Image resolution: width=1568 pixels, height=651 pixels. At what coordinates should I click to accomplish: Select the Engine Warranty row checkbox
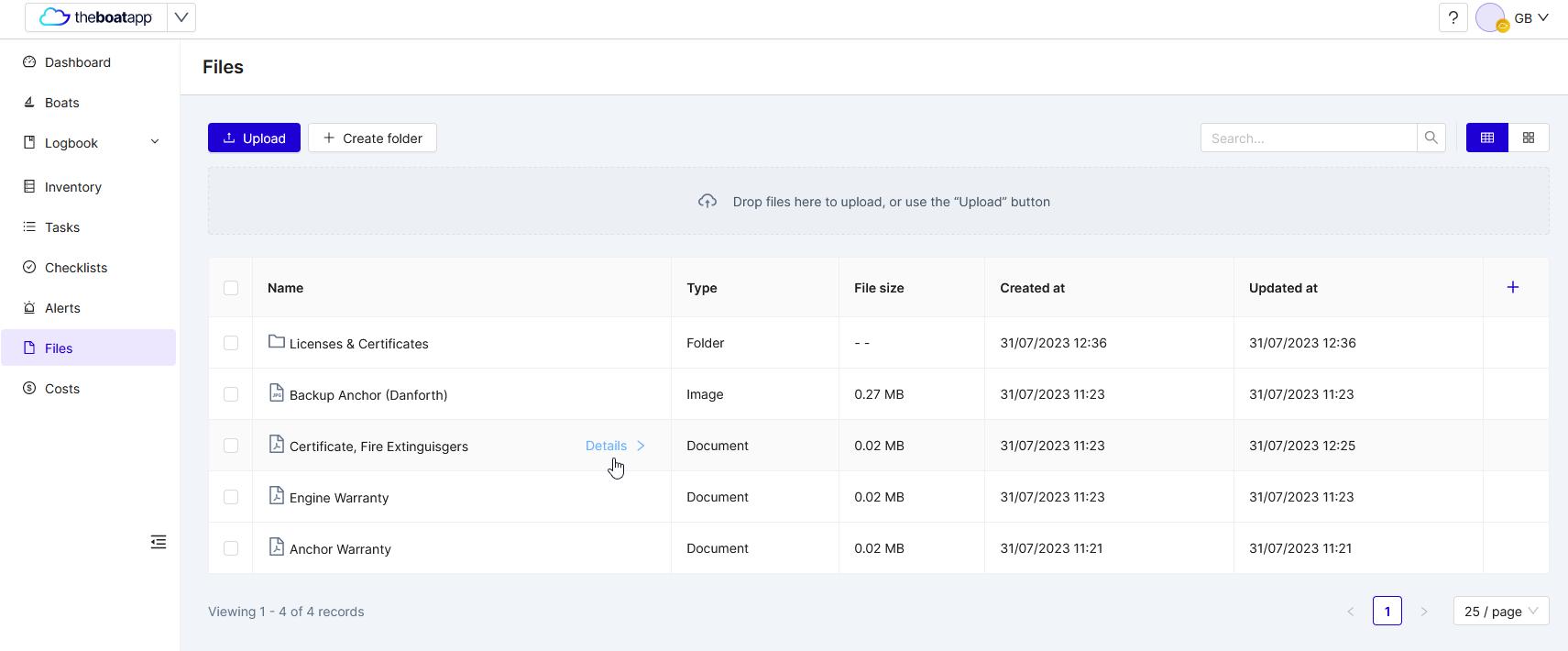[231, 497]
